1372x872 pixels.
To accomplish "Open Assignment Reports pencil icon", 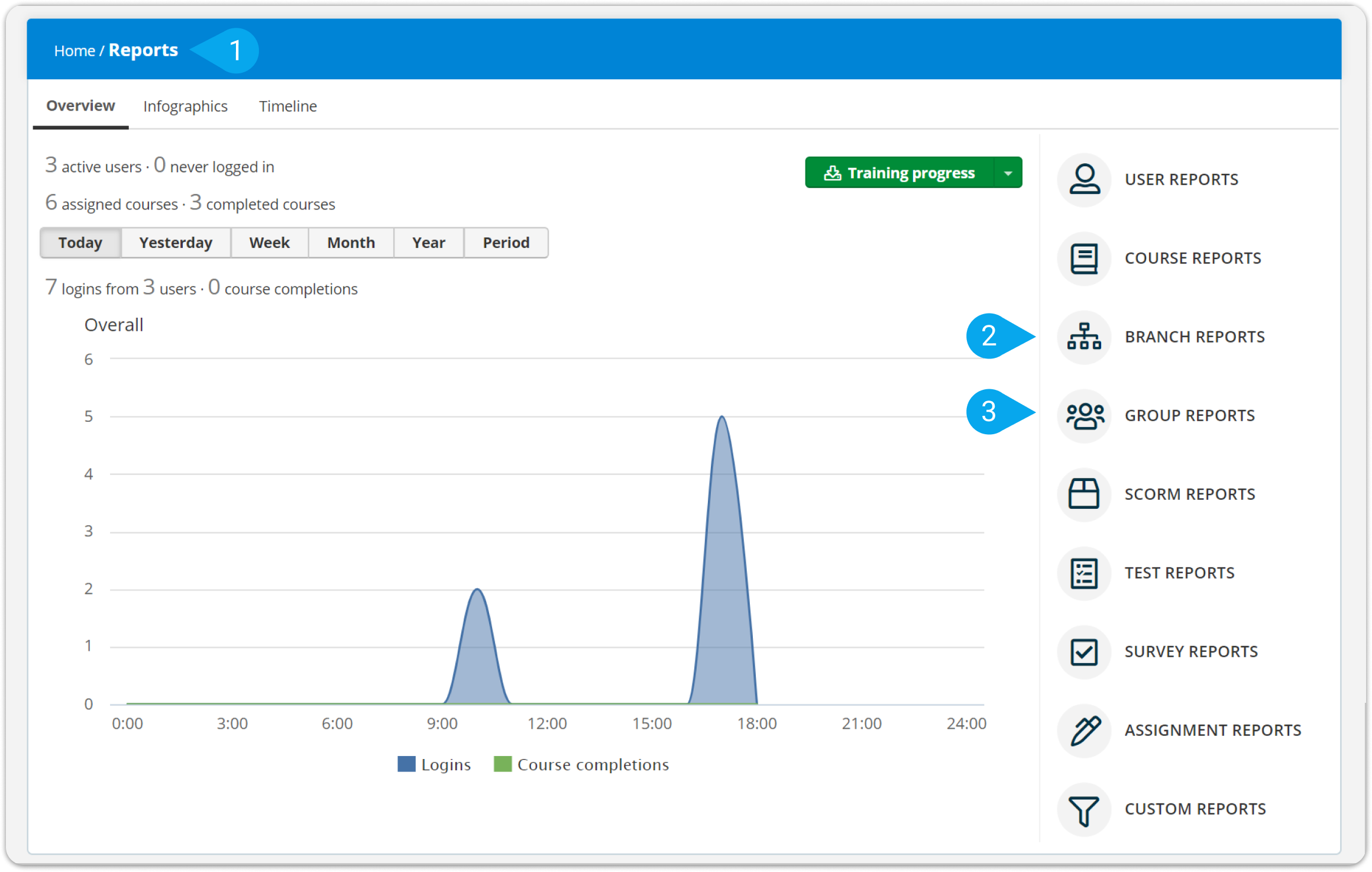I will [x=1084, y=731].
